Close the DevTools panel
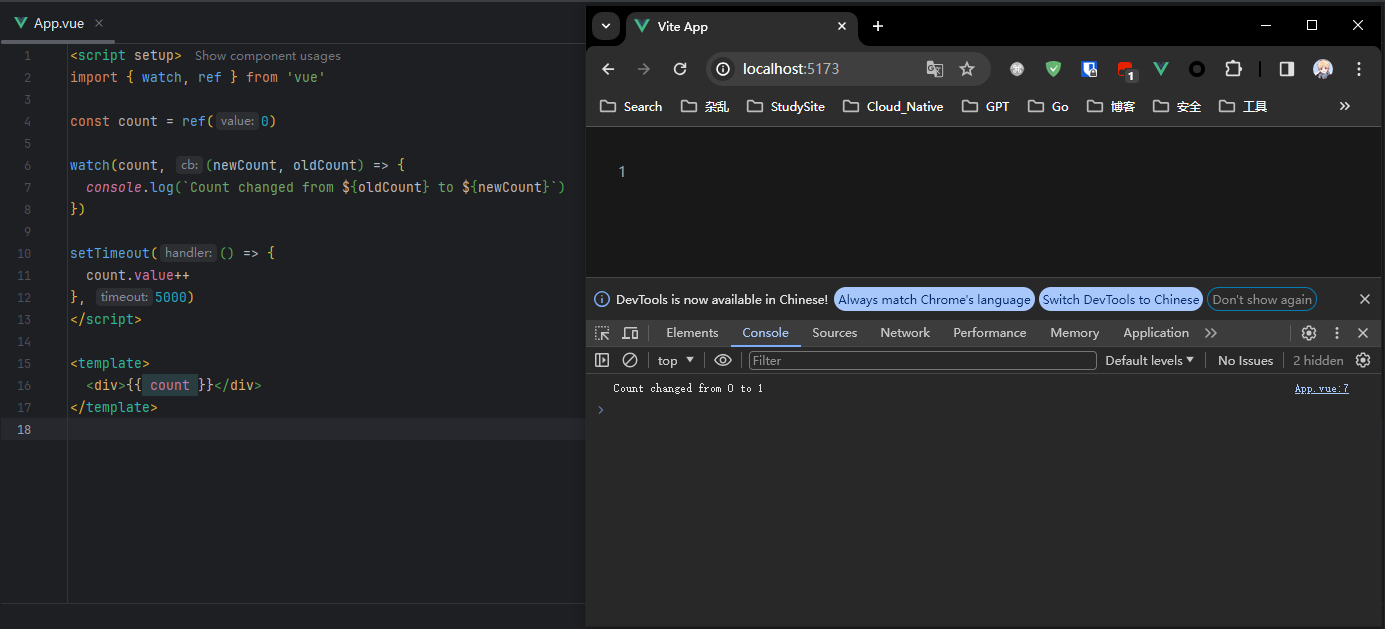1385x629 pixels. 1363,333
